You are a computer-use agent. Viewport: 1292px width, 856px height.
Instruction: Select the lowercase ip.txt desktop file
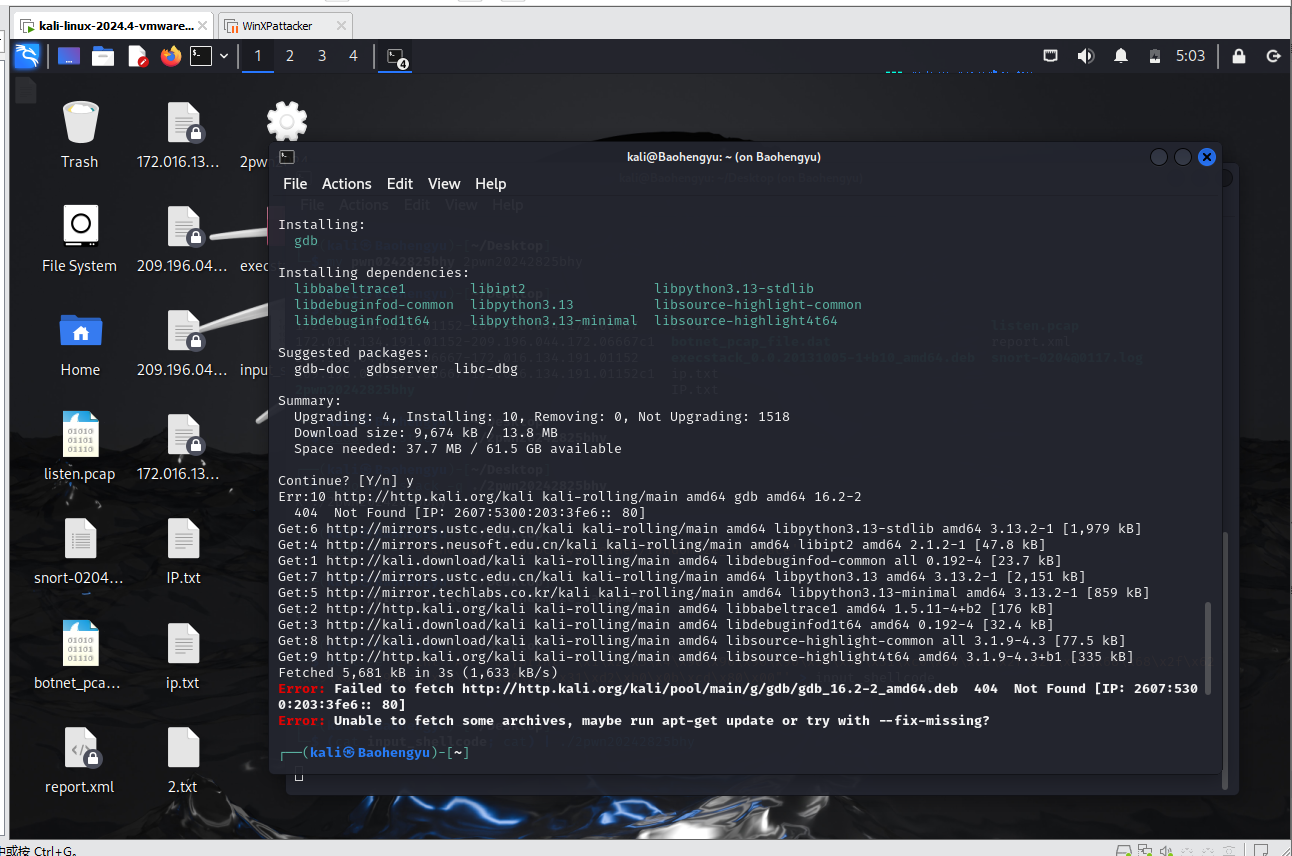[183, 655]
